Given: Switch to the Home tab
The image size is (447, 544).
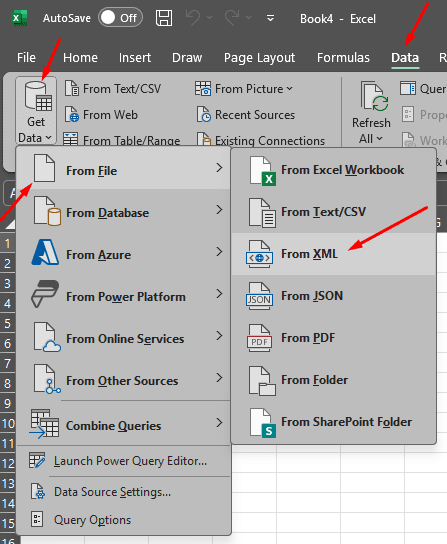Looking at the screenshot, I should (80, 58).
